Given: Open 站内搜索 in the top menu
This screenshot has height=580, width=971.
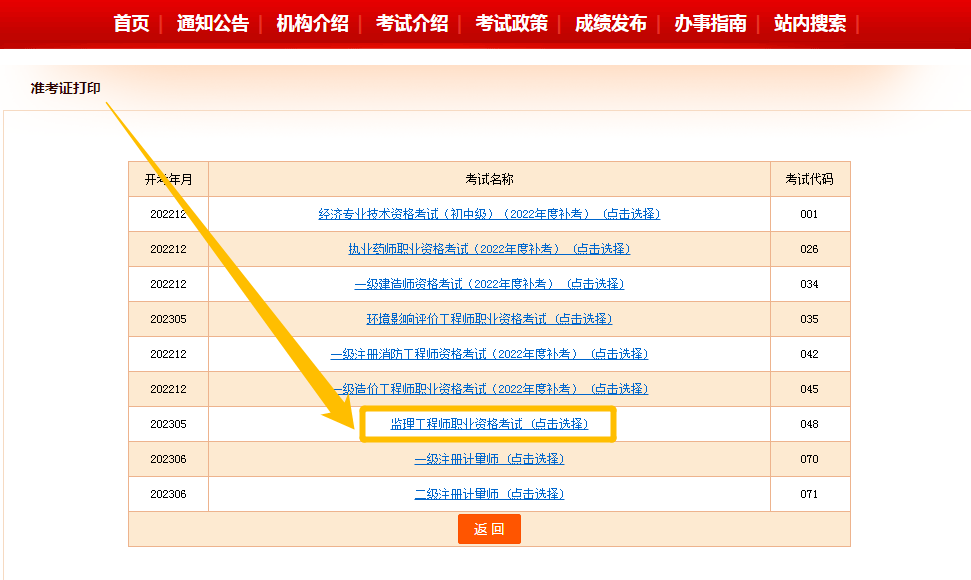Looking at the screenshot, I should pyautogui.click(x=810, y=24).
